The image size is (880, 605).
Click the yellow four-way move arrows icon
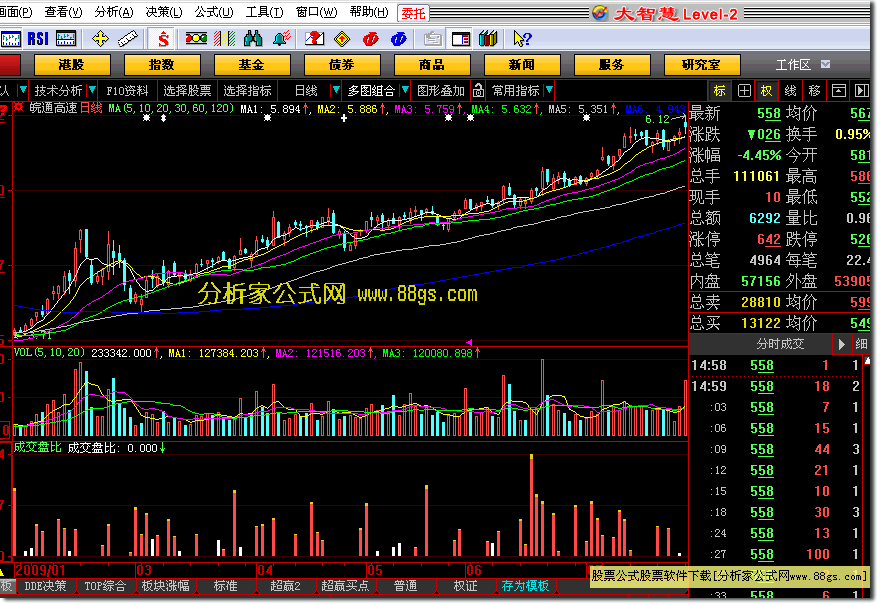pos(100,39)
